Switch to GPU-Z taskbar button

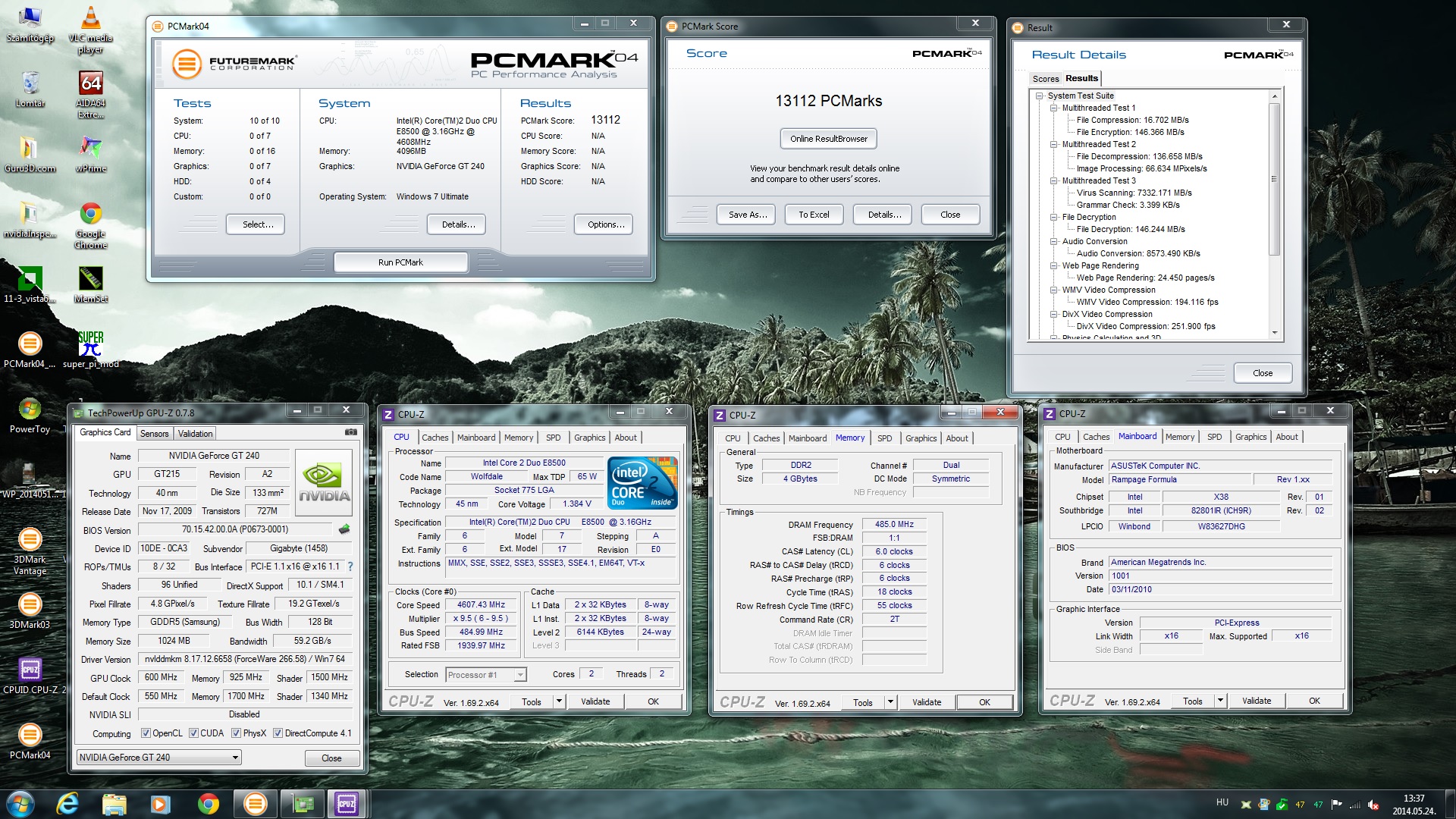(303, 804)
